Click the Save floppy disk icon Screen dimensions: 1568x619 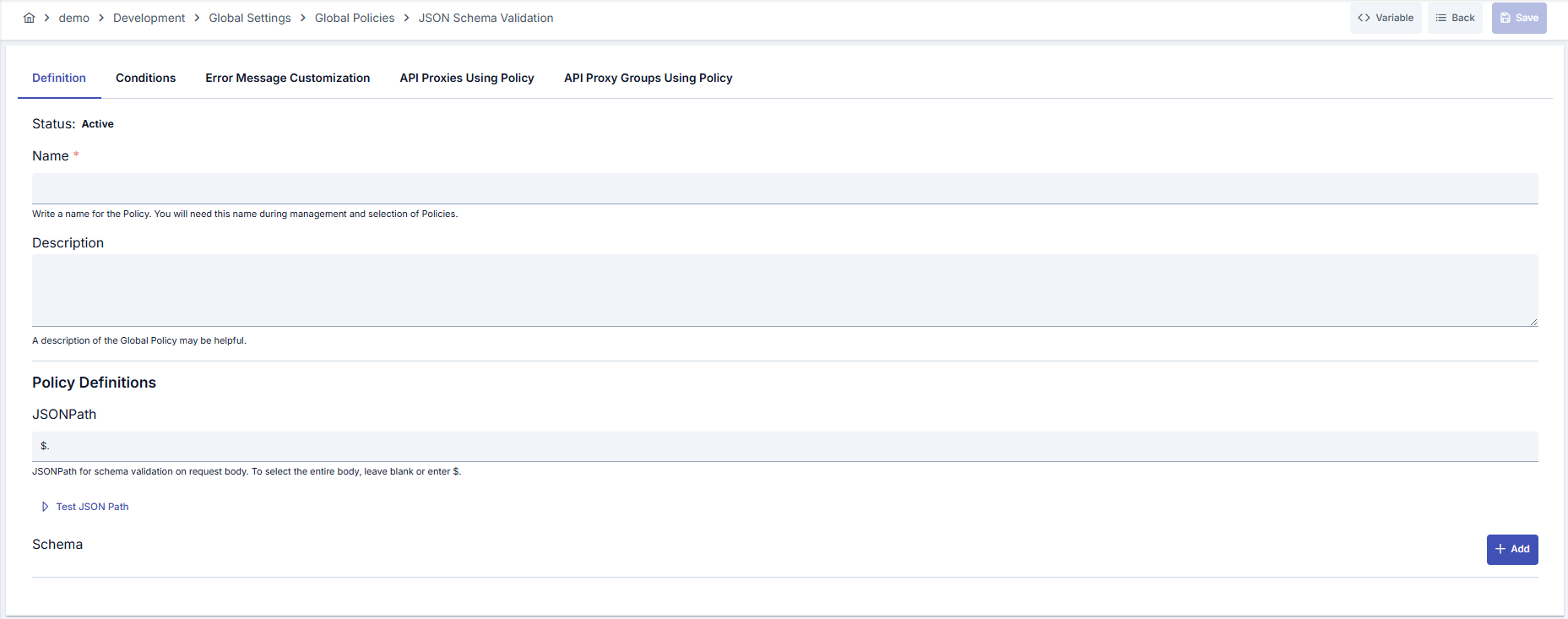tap(1505, 18)
